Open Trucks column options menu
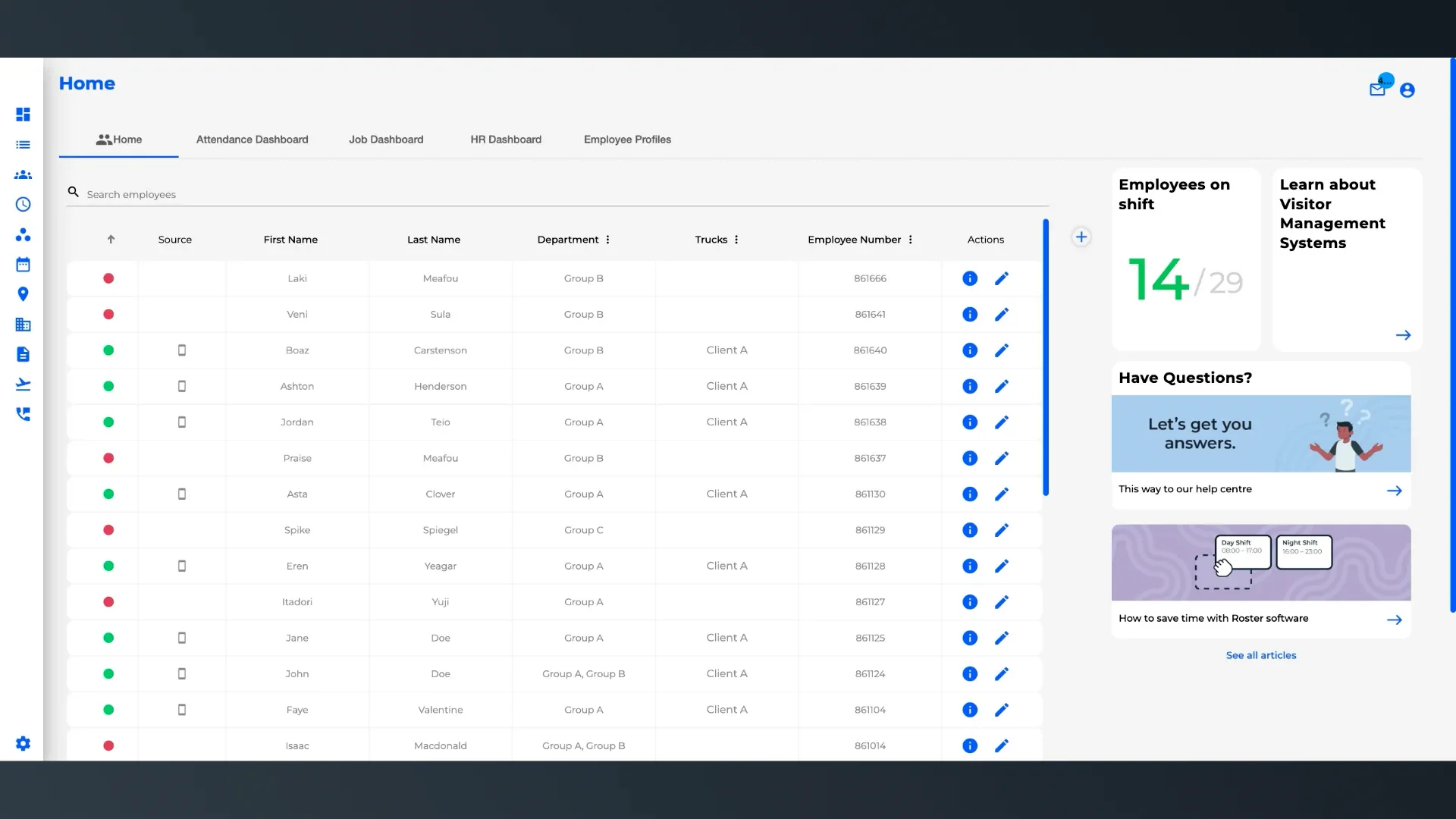 (x=736, y=240)
